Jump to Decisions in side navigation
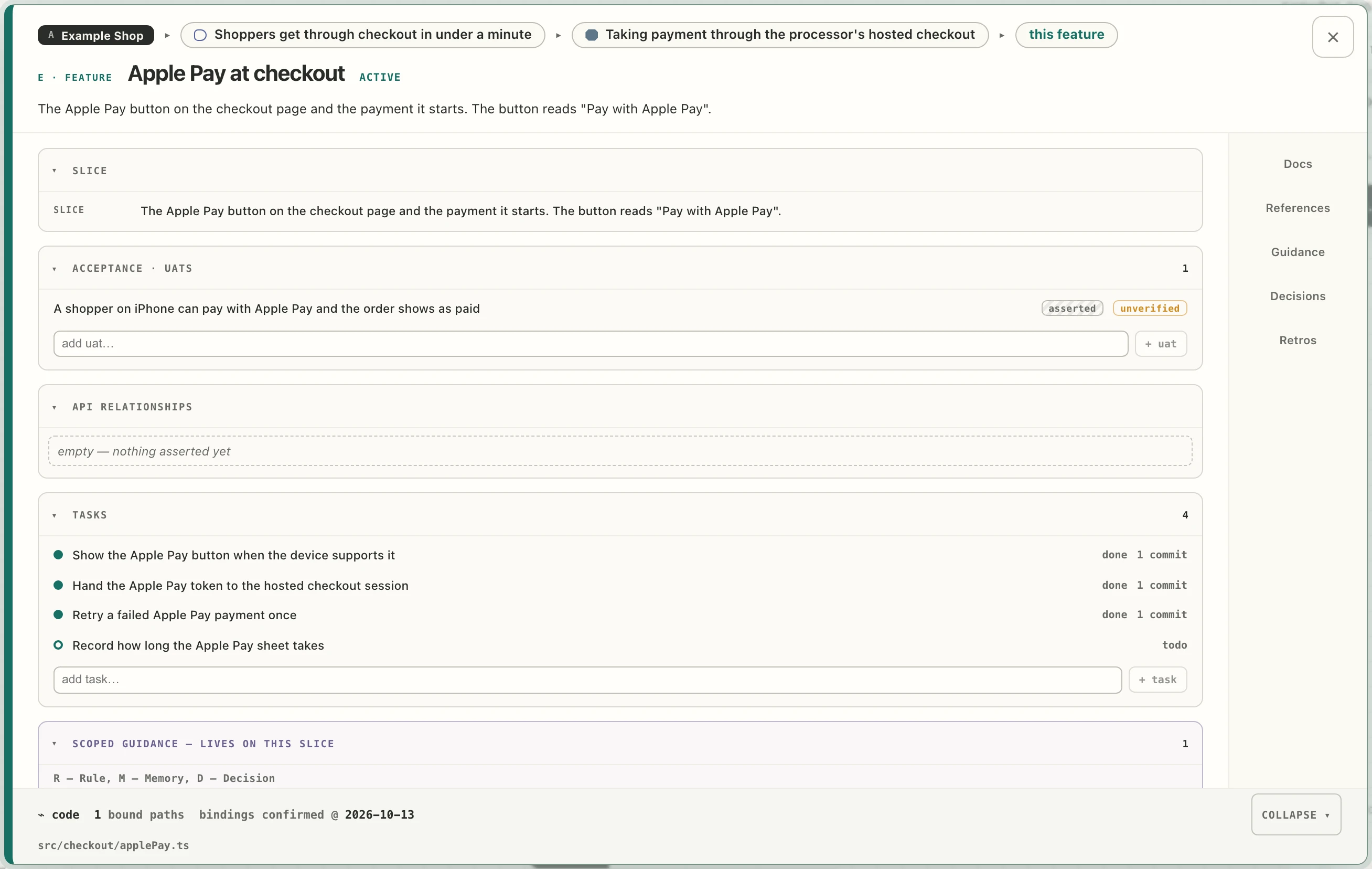Screen dimensions: 1372x869 [x=1298, y=296]
